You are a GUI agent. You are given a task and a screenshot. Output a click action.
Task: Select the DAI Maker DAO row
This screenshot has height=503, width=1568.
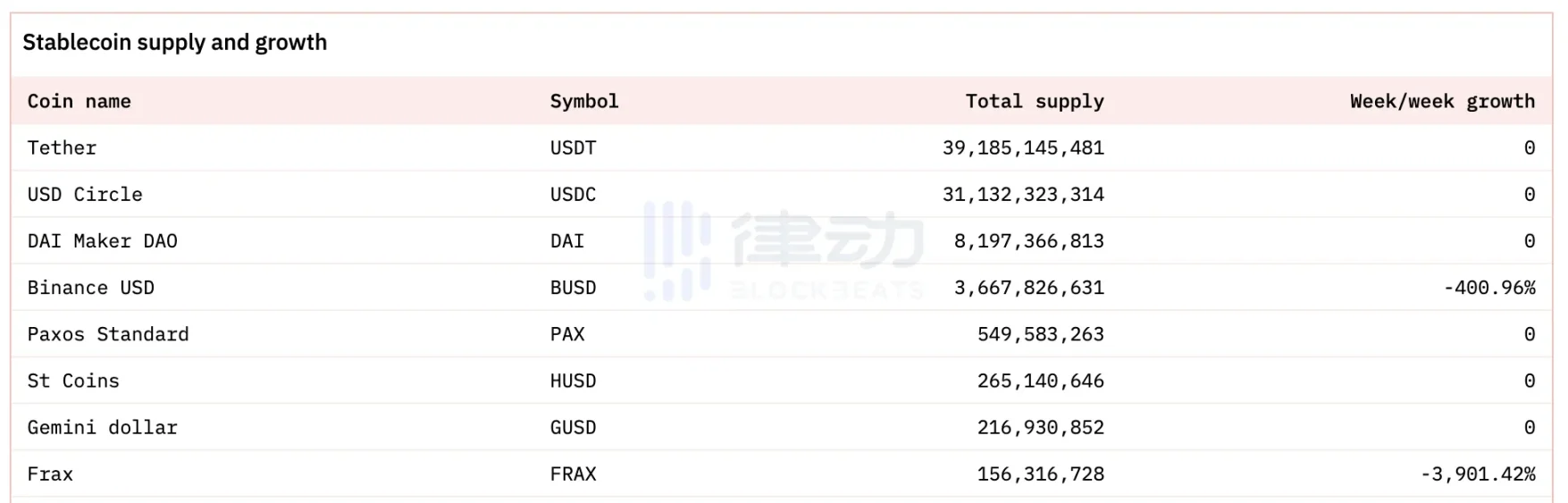(x=102, y=241)
